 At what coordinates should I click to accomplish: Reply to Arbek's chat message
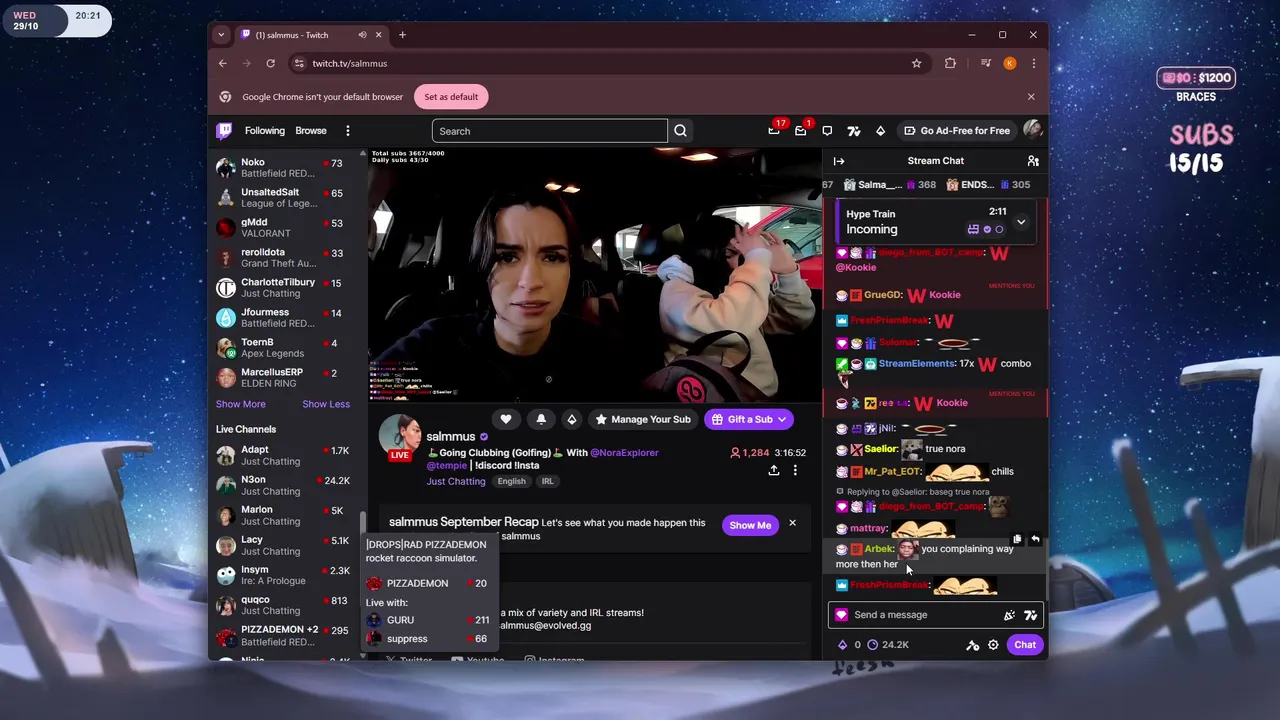click(1035, 539)
